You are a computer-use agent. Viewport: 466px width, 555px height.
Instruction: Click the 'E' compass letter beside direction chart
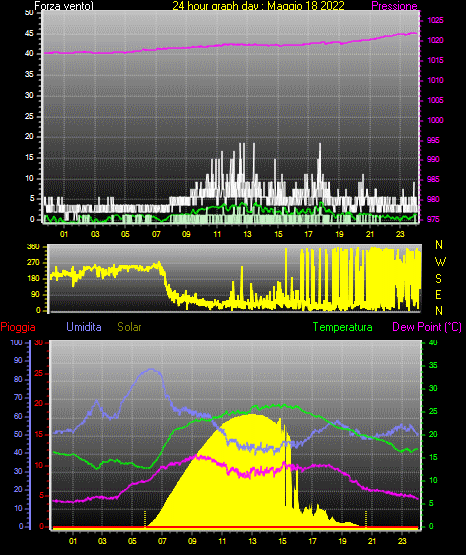pyautogui.click(x=438, y=295)
